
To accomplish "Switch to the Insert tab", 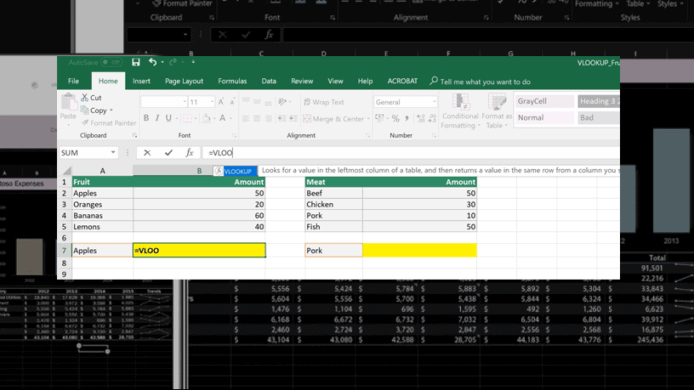I will [141, 81].
